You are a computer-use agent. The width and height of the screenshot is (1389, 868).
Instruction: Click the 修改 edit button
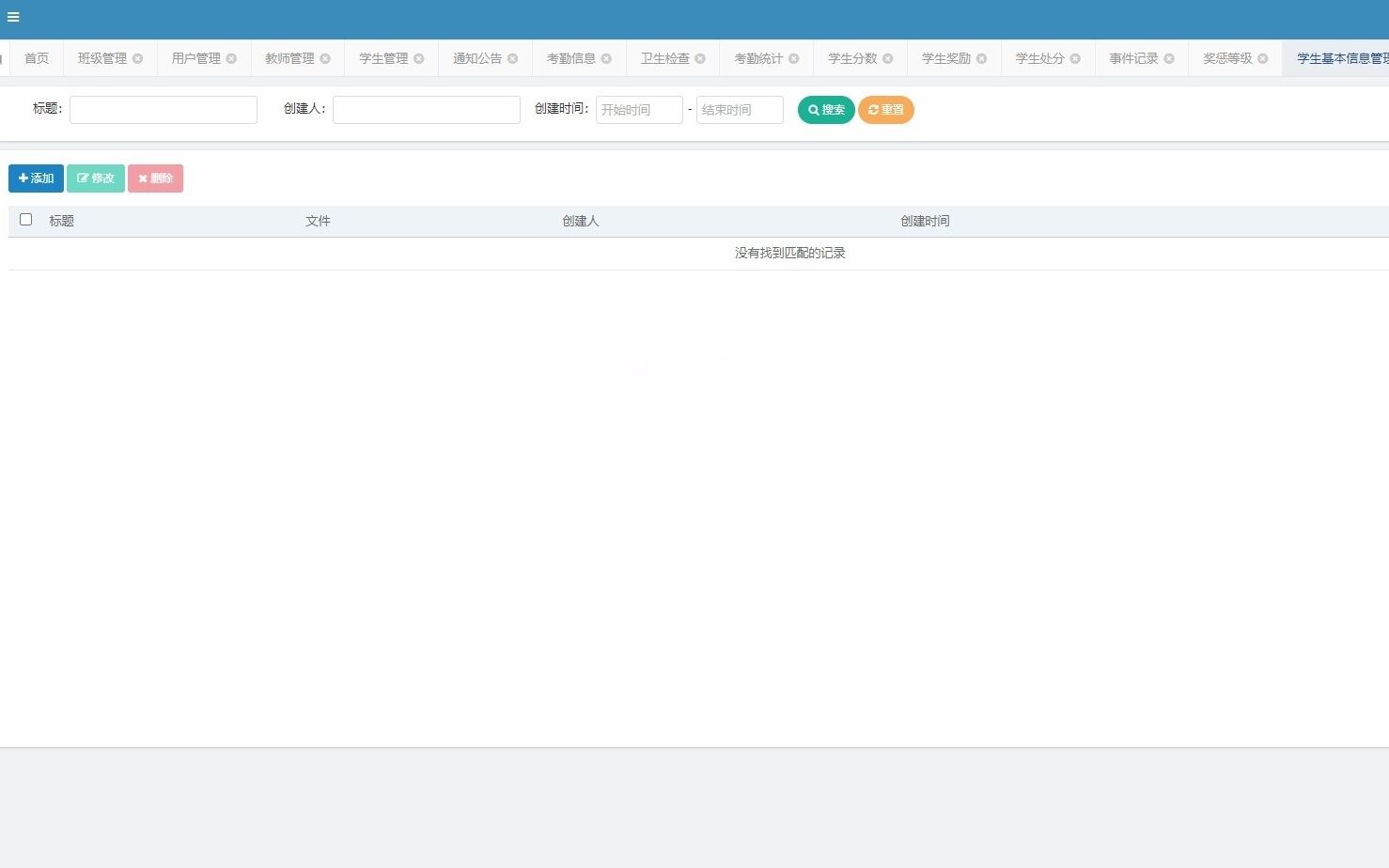click(96, 178)
